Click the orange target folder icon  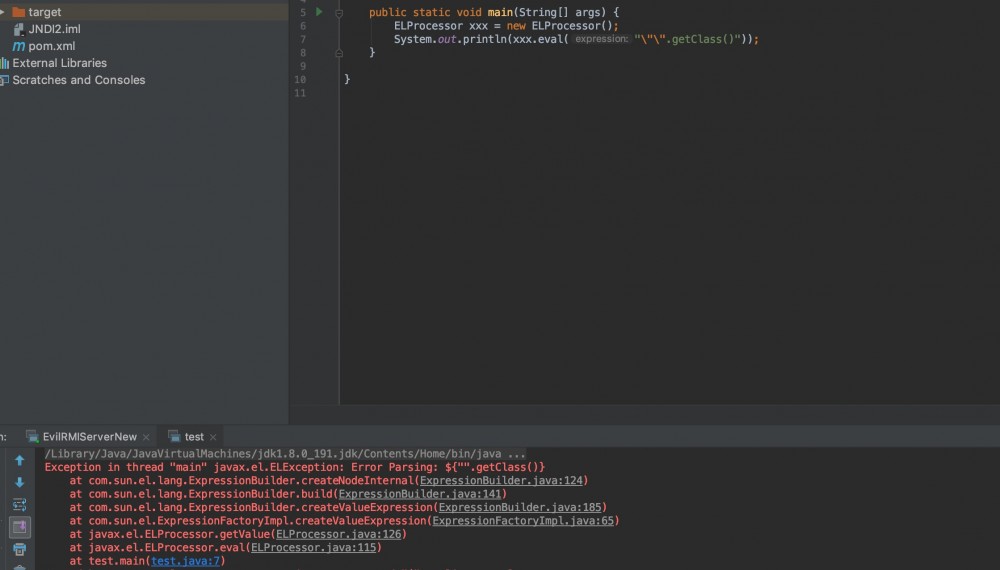18,11
